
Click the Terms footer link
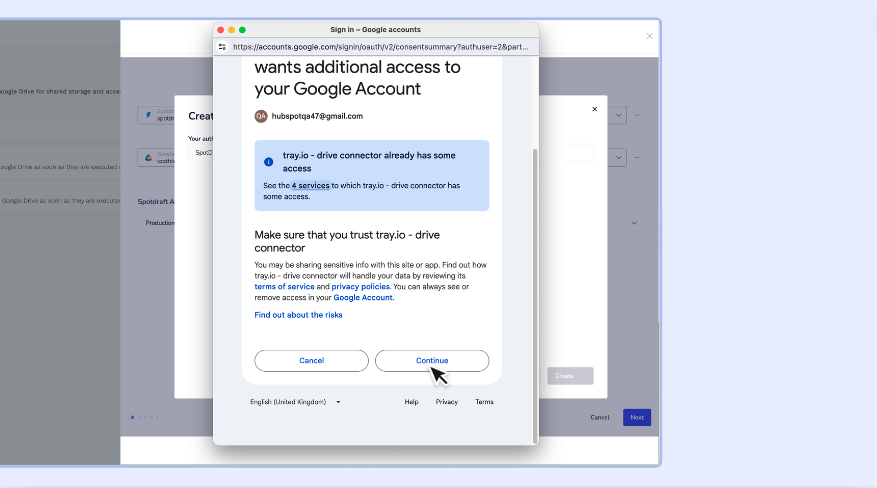[x=484, y=402]
